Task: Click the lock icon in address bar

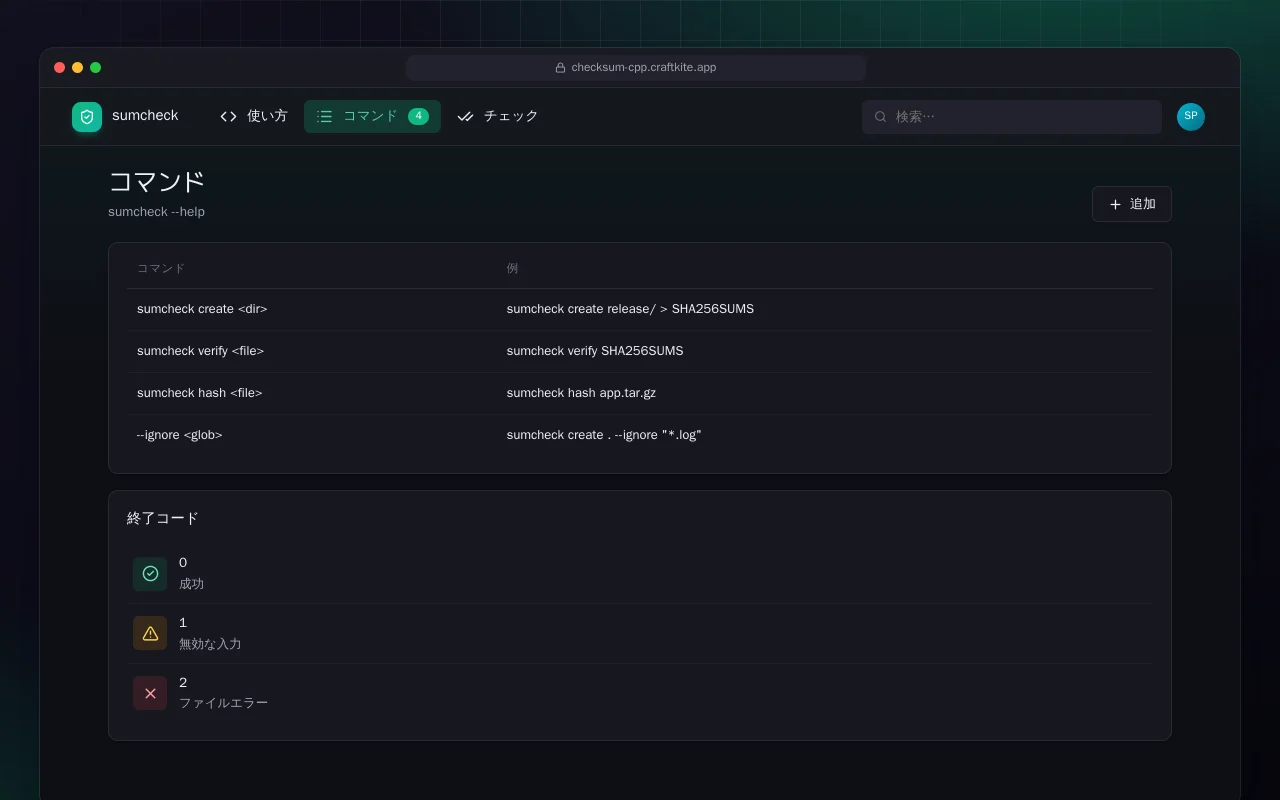Action: click(x=561, y=68)
